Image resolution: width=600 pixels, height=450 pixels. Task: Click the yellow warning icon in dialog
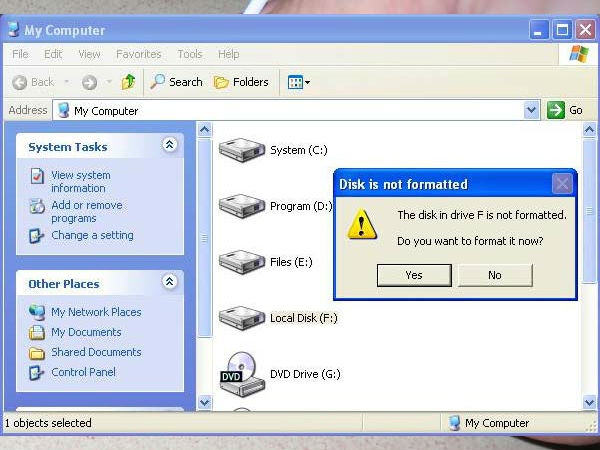(362, 225)
